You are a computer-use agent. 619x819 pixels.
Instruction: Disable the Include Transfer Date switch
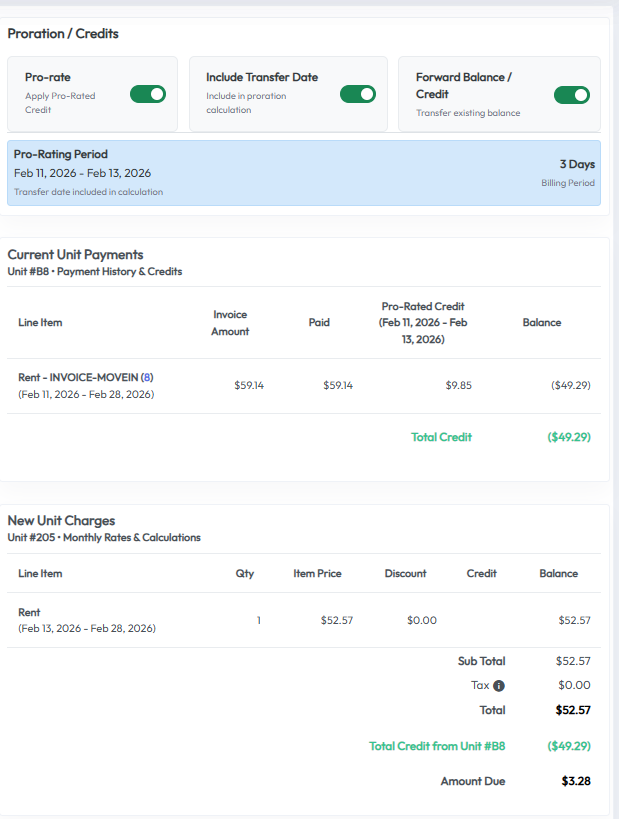click(x=357, y=94)
